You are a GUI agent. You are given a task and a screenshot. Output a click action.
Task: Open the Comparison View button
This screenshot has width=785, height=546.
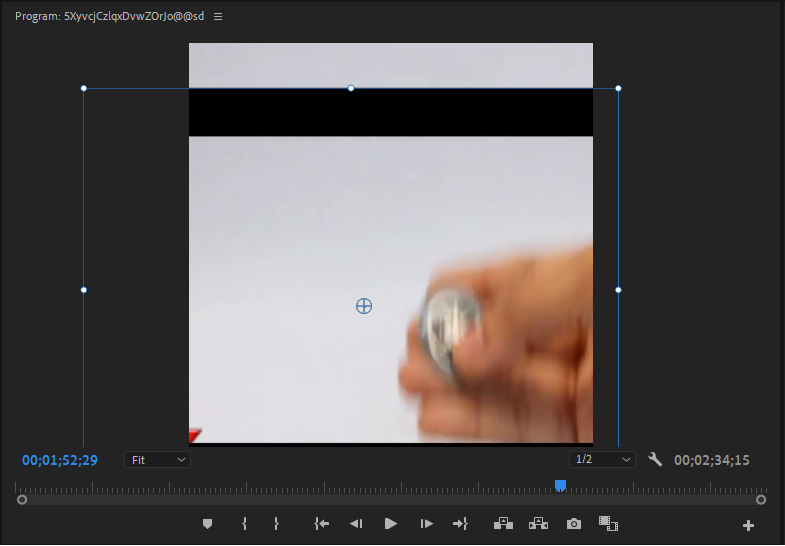tap(608, 524)
